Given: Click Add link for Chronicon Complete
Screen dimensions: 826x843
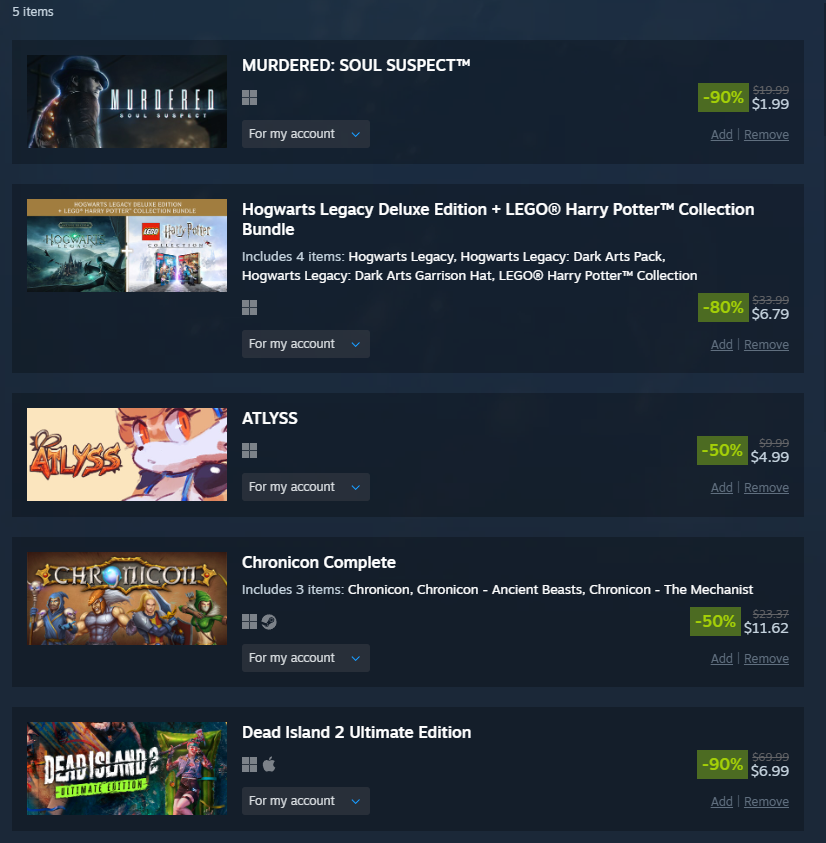Looking at the screenshot, I should coord(721,659).
